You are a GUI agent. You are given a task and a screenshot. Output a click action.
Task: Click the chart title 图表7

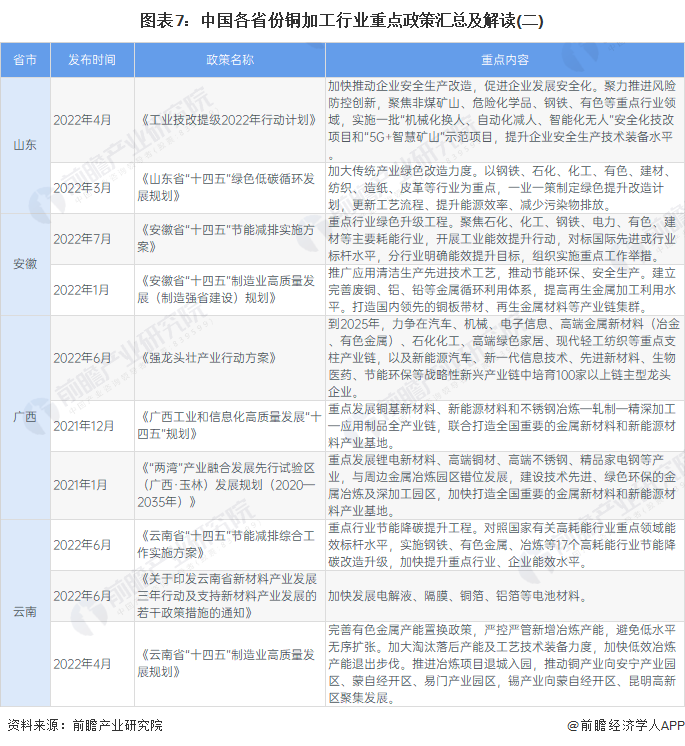342,20
